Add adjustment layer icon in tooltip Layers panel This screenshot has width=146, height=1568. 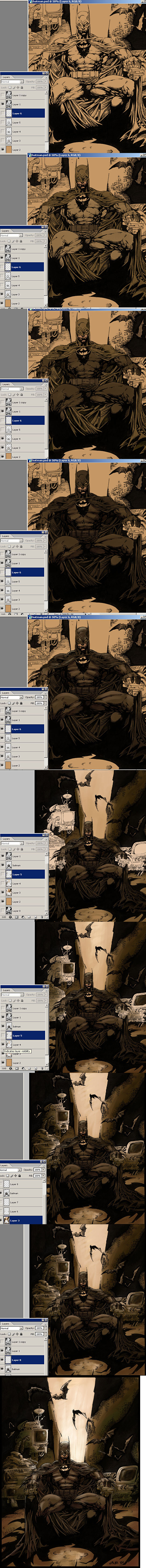point(23,1068)
